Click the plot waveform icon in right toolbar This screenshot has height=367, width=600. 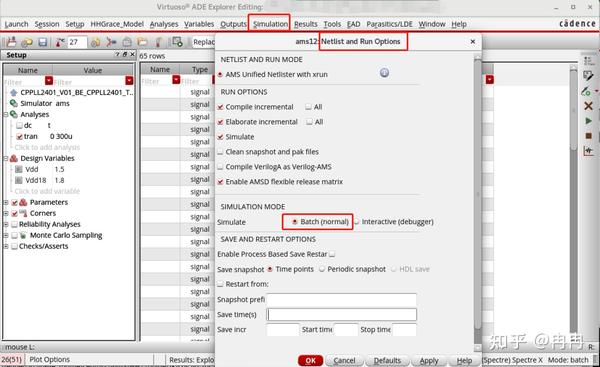(588, 151)
